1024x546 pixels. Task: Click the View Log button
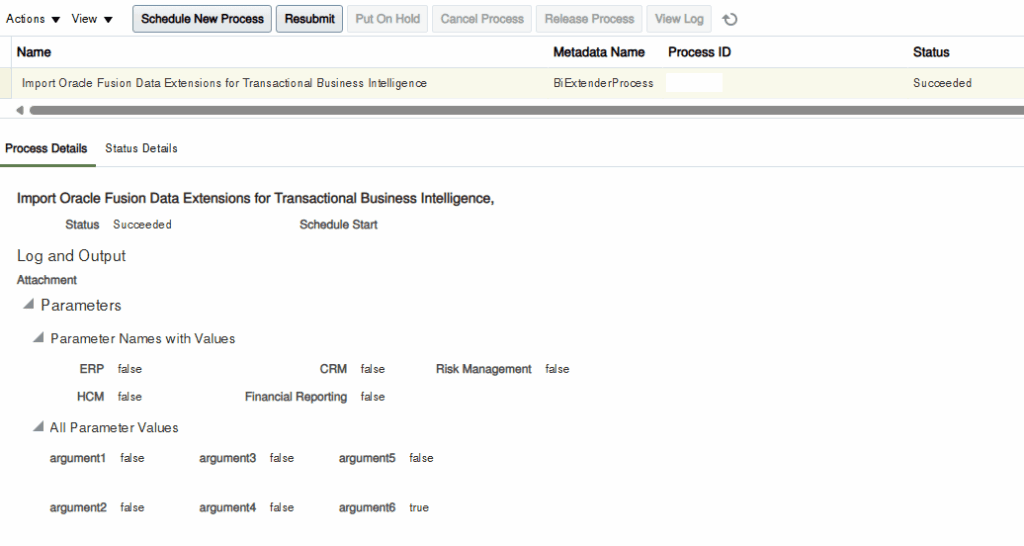679,19
